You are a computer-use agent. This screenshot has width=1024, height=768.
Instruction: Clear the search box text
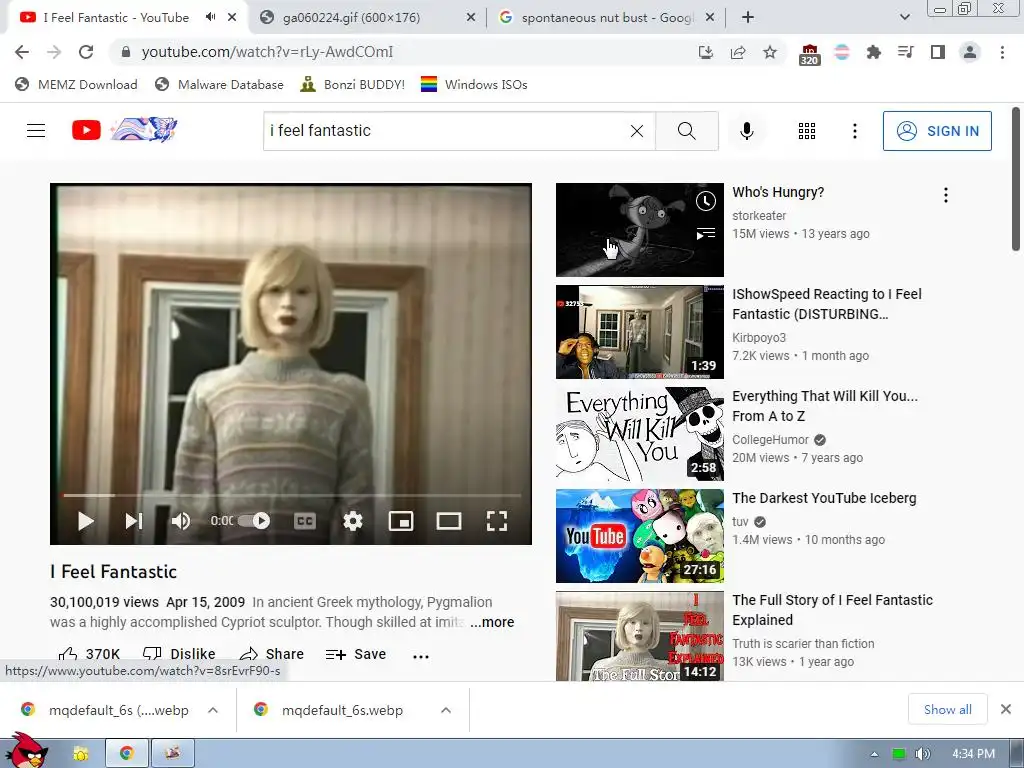tap(637, 131)
